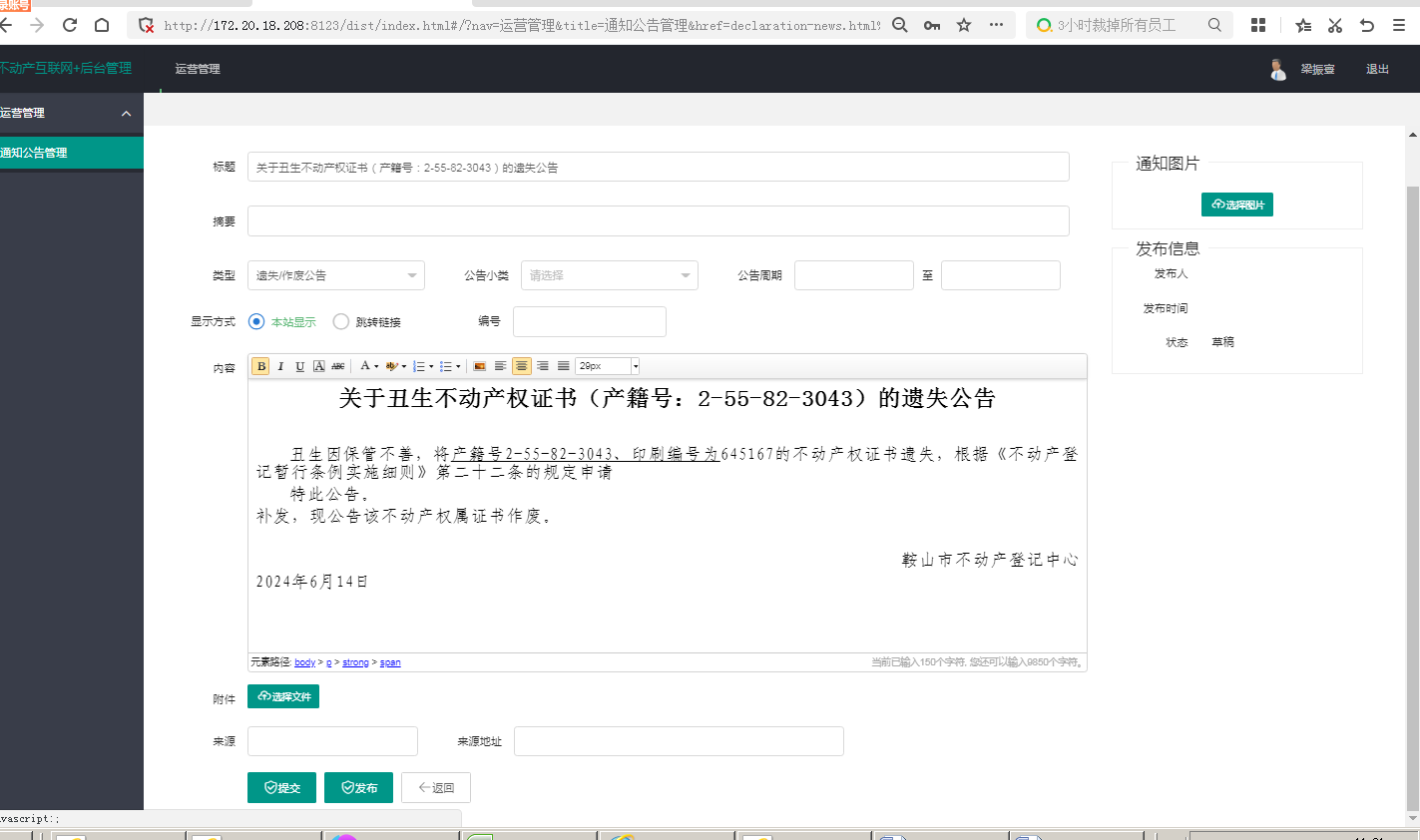Align text left in the editor
This screenshot has width=1420, height=840.
(x=500, y=366)
